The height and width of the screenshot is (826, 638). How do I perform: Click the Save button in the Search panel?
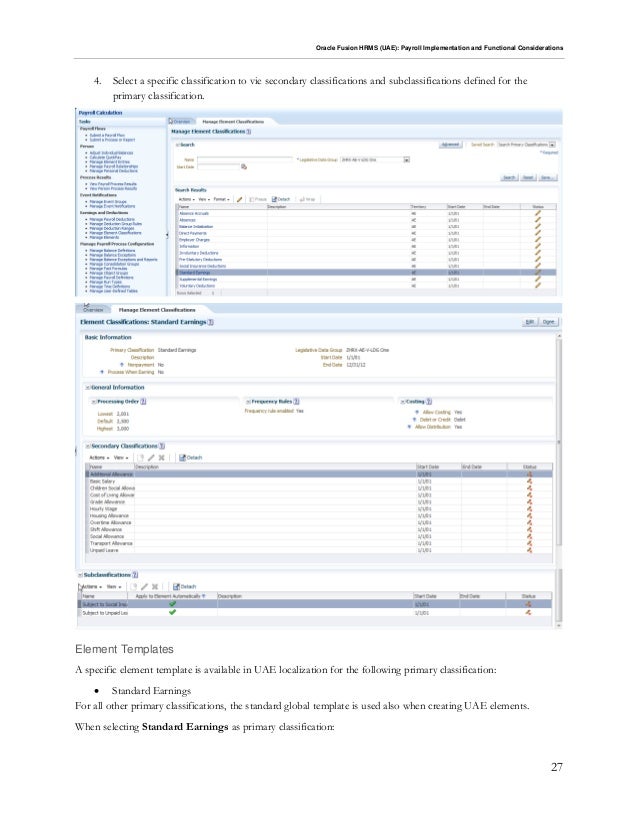(547, 178)
